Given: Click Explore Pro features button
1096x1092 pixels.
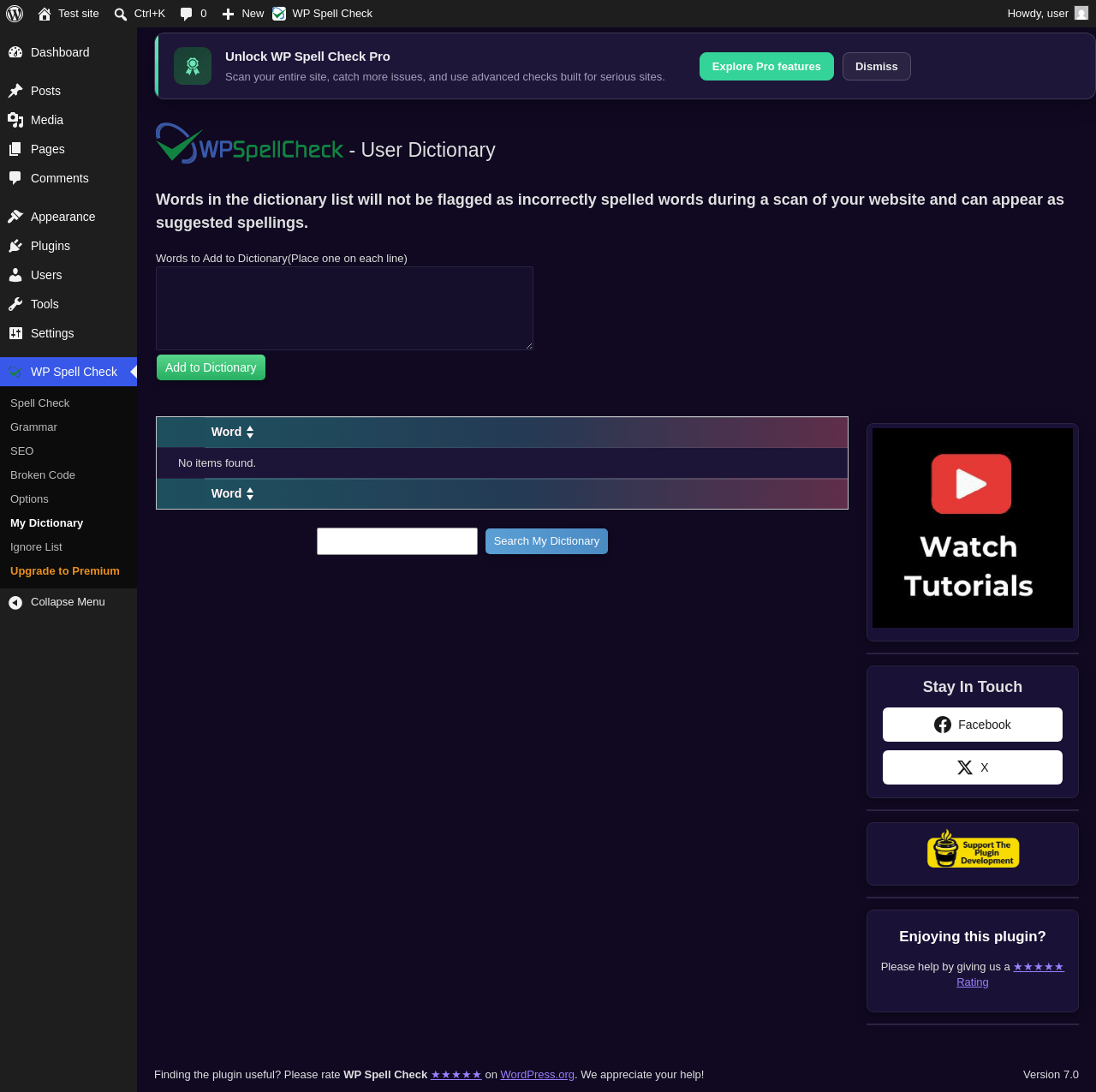Looking at the screenshot, I should coord(766,67).
